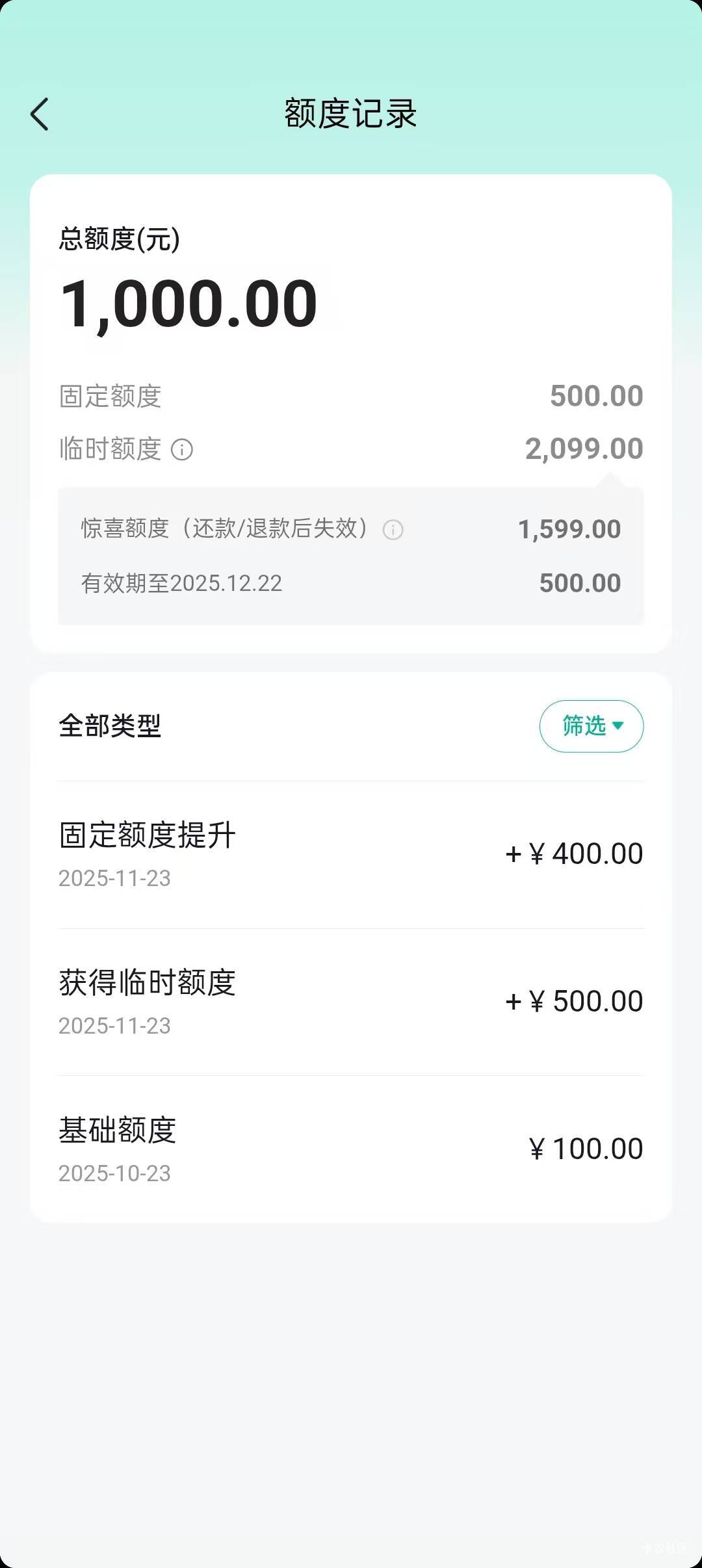The height and width of the screenshot is (1568, 702).
Task: Tap the +¥400.00 amount
Action: 574,854
